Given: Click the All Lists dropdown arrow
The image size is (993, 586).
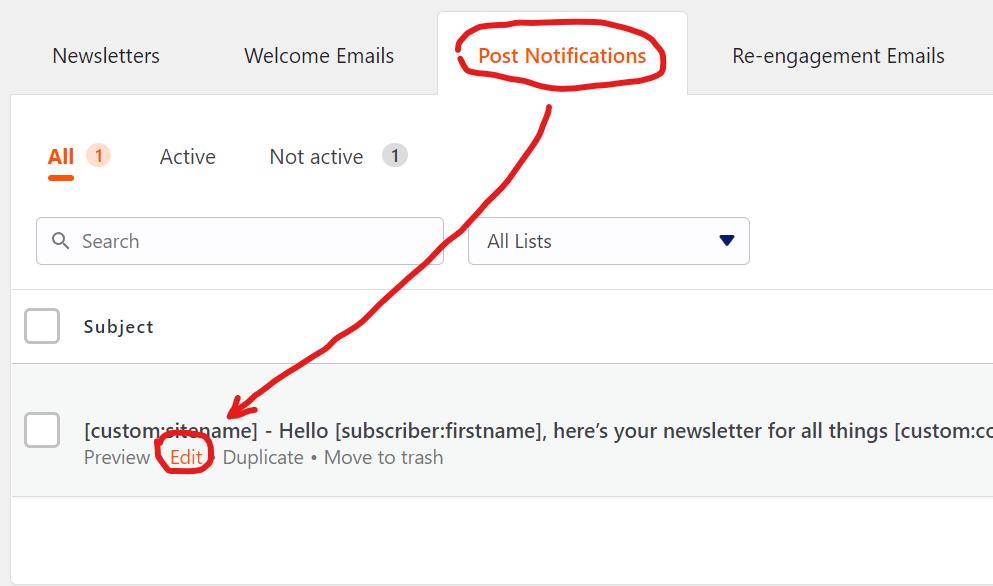Looking at the screenshot, I should coord(726,241).
